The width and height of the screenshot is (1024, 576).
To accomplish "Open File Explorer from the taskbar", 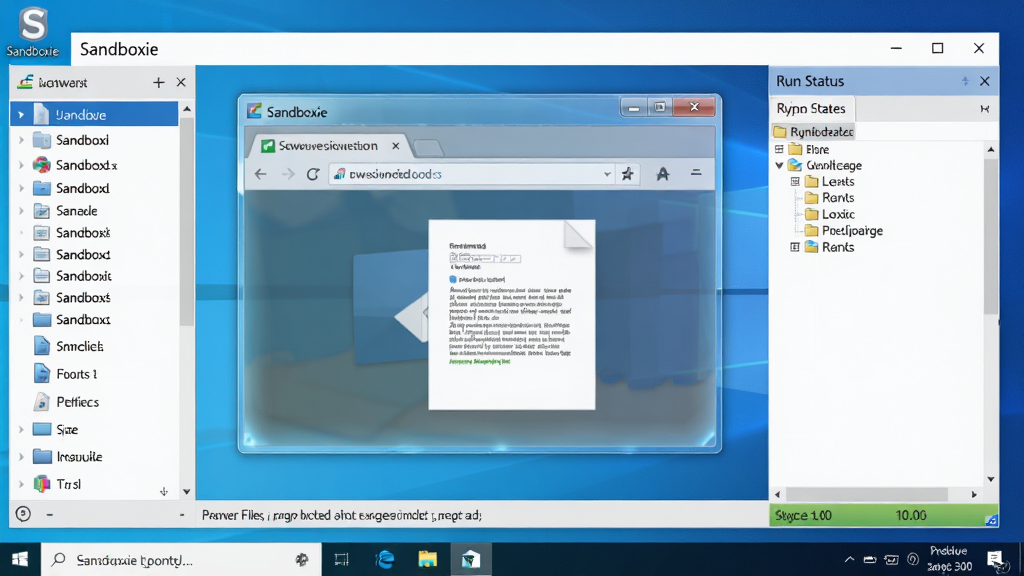I will pos(428,560).
